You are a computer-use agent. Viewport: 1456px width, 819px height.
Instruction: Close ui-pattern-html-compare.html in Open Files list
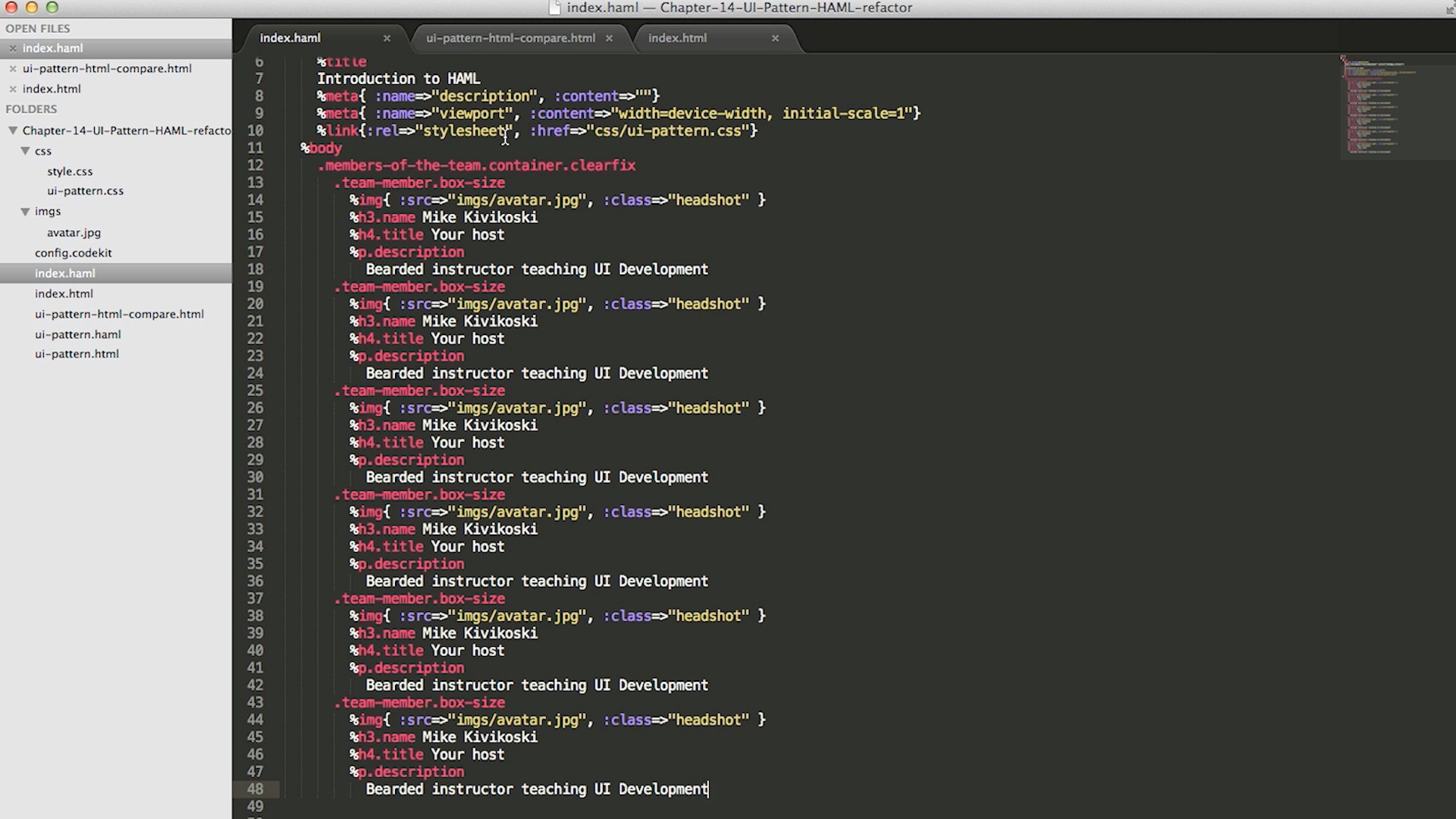12,68
